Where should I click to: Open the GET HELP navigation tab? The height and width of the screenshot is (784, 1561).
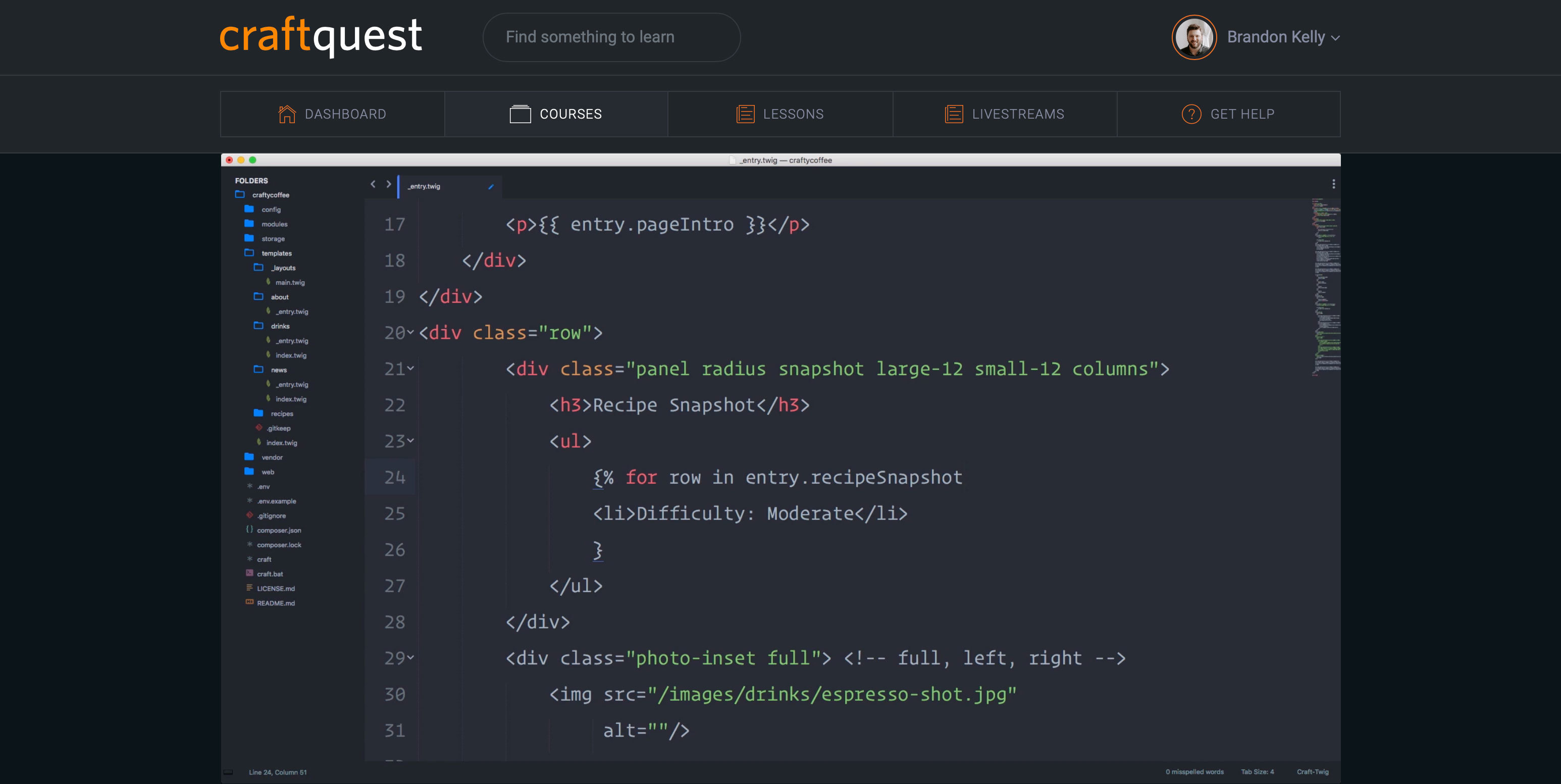tap(1228, 114)
